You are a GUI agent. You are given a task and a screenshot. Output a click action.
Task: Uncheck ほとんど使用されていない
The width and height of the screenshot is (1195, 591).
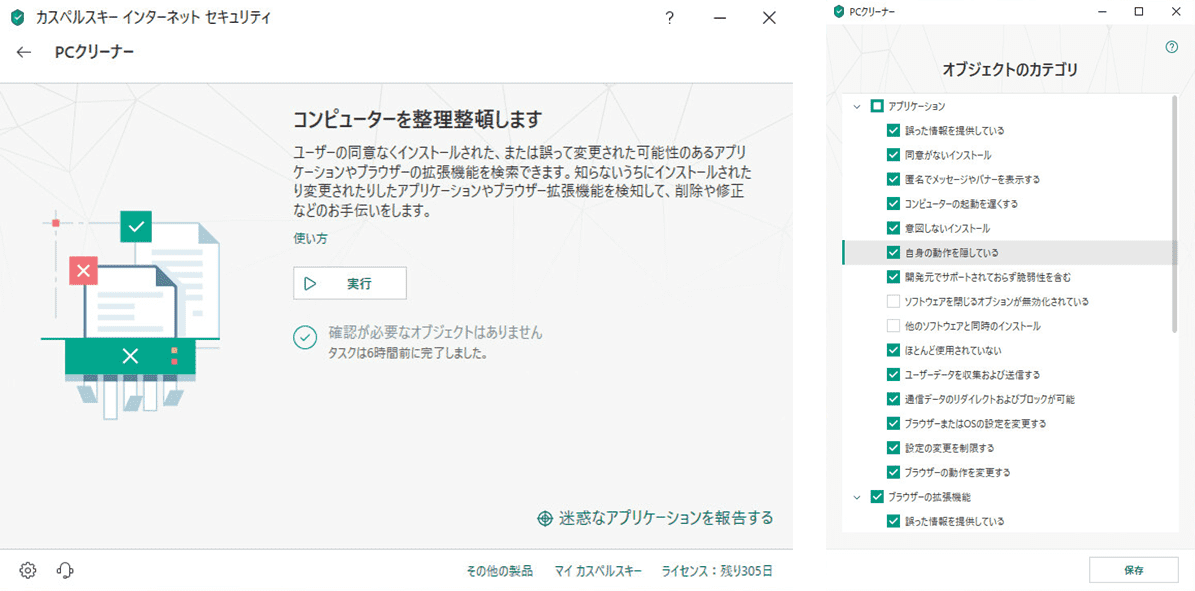894,350
